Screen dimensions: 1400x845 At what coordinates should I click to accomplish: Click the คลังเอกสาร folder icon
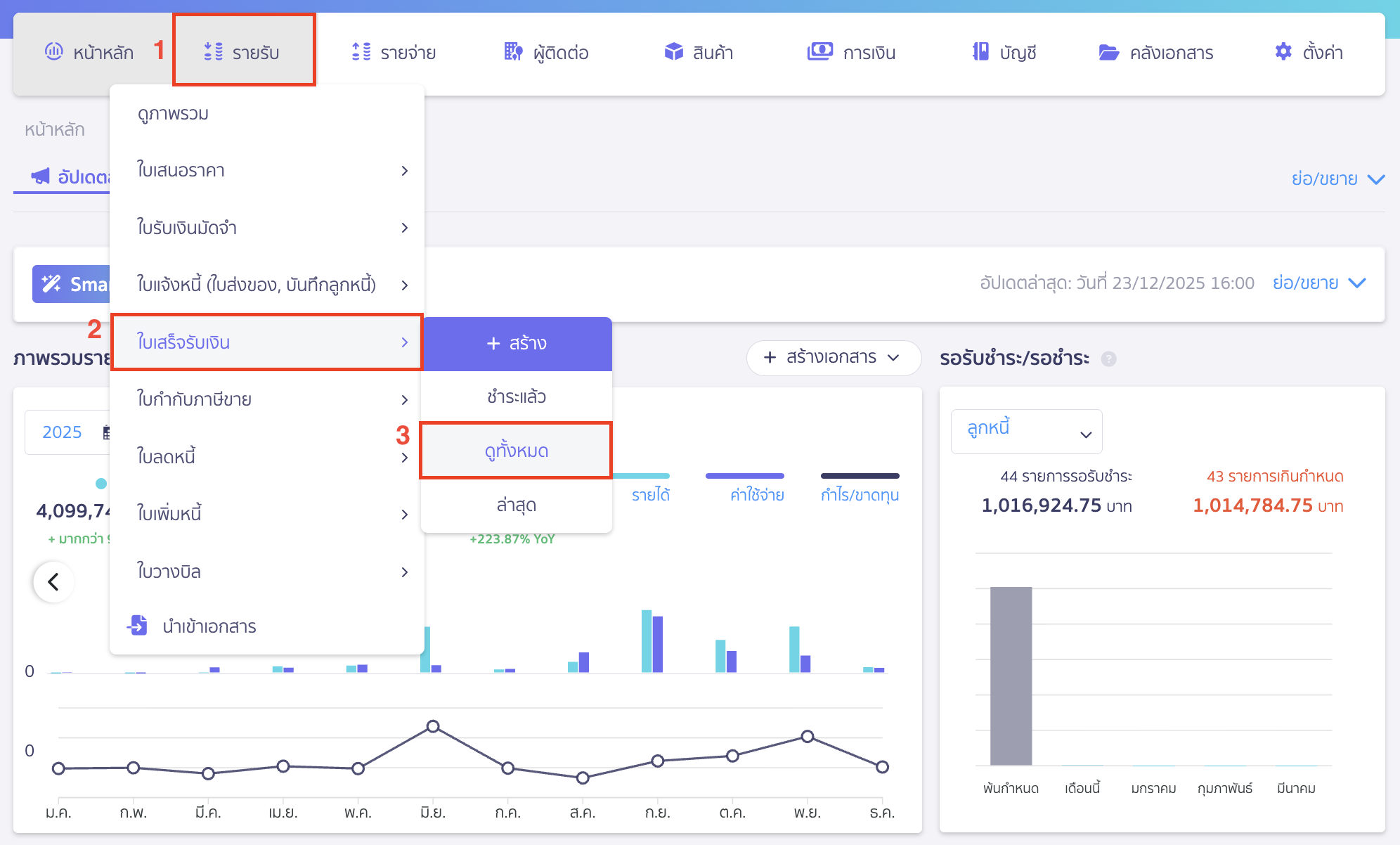tap(1108, 52)
